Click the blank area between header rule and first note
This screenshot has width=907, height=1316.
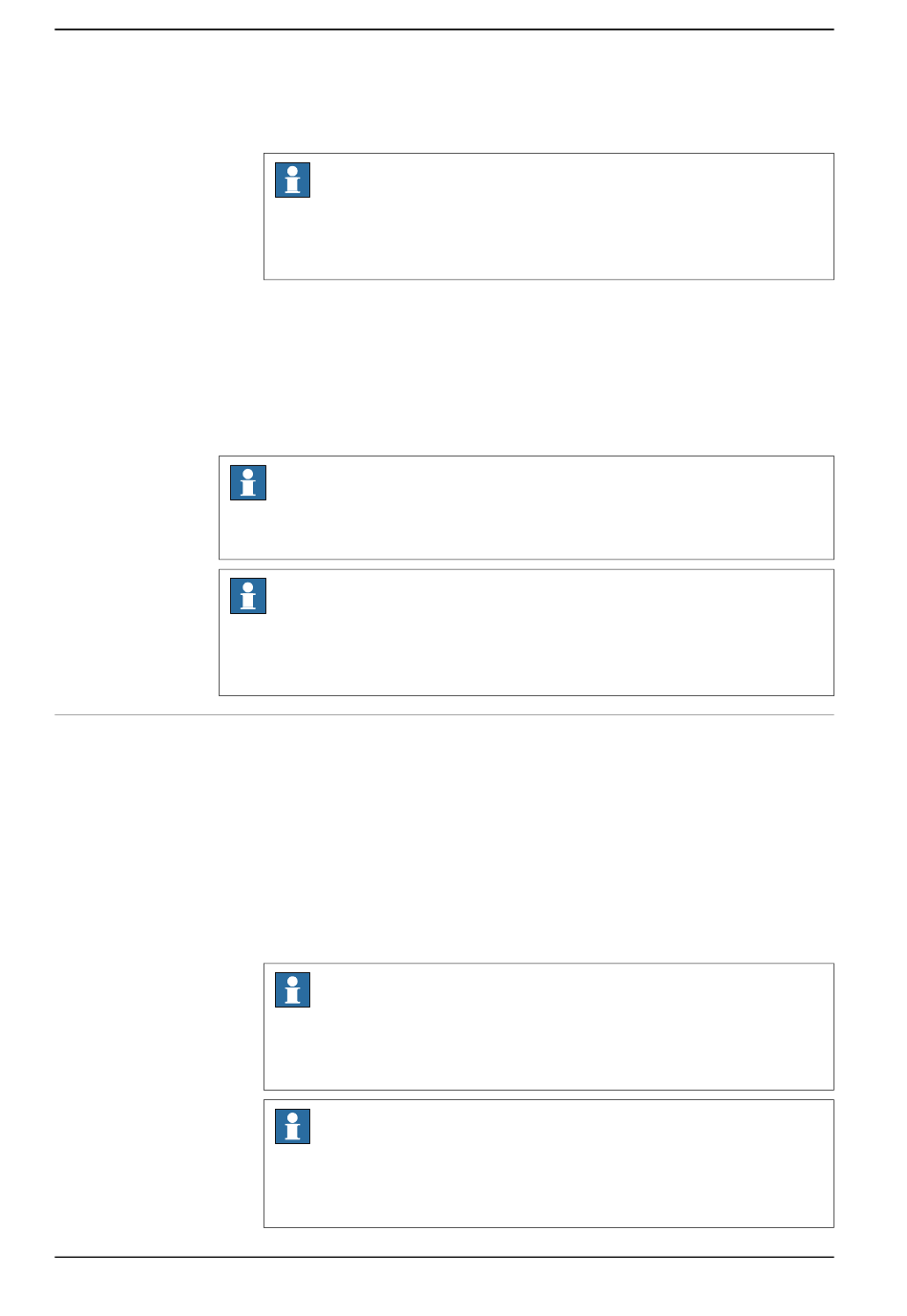tap(444, 92)
